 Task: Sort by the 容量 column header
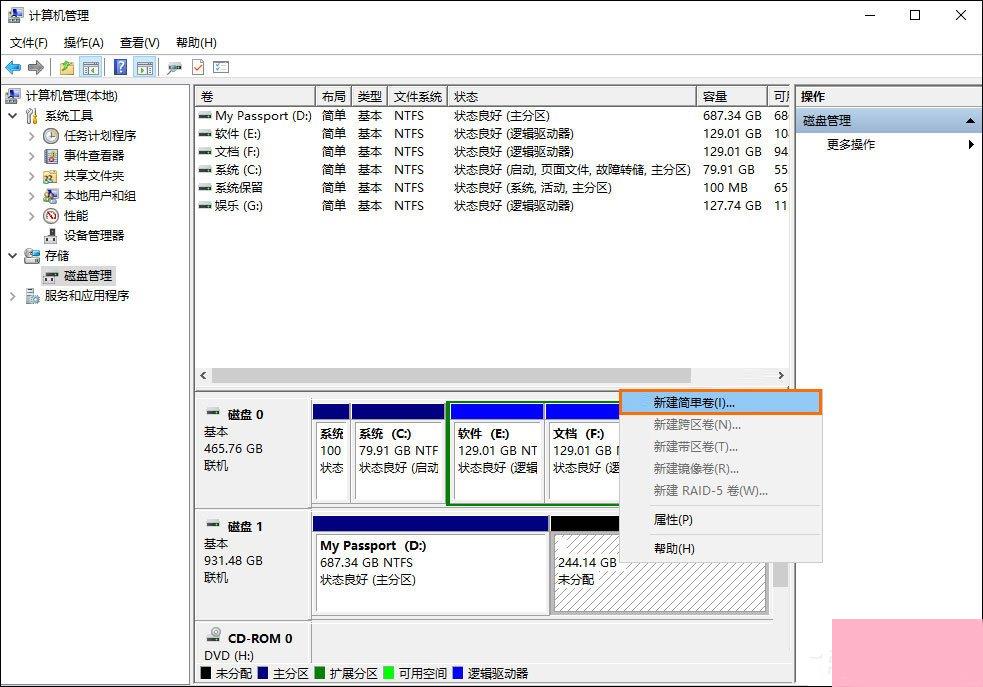732,97
